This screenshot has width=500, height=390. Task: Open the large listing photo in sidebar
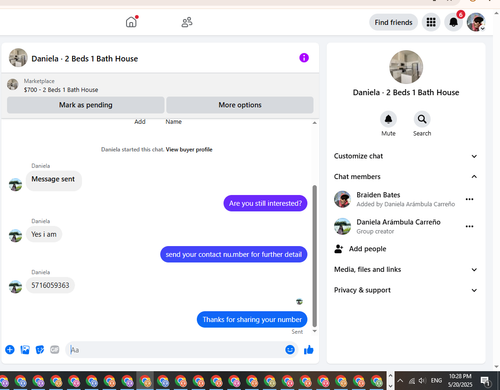coord(406,67)
